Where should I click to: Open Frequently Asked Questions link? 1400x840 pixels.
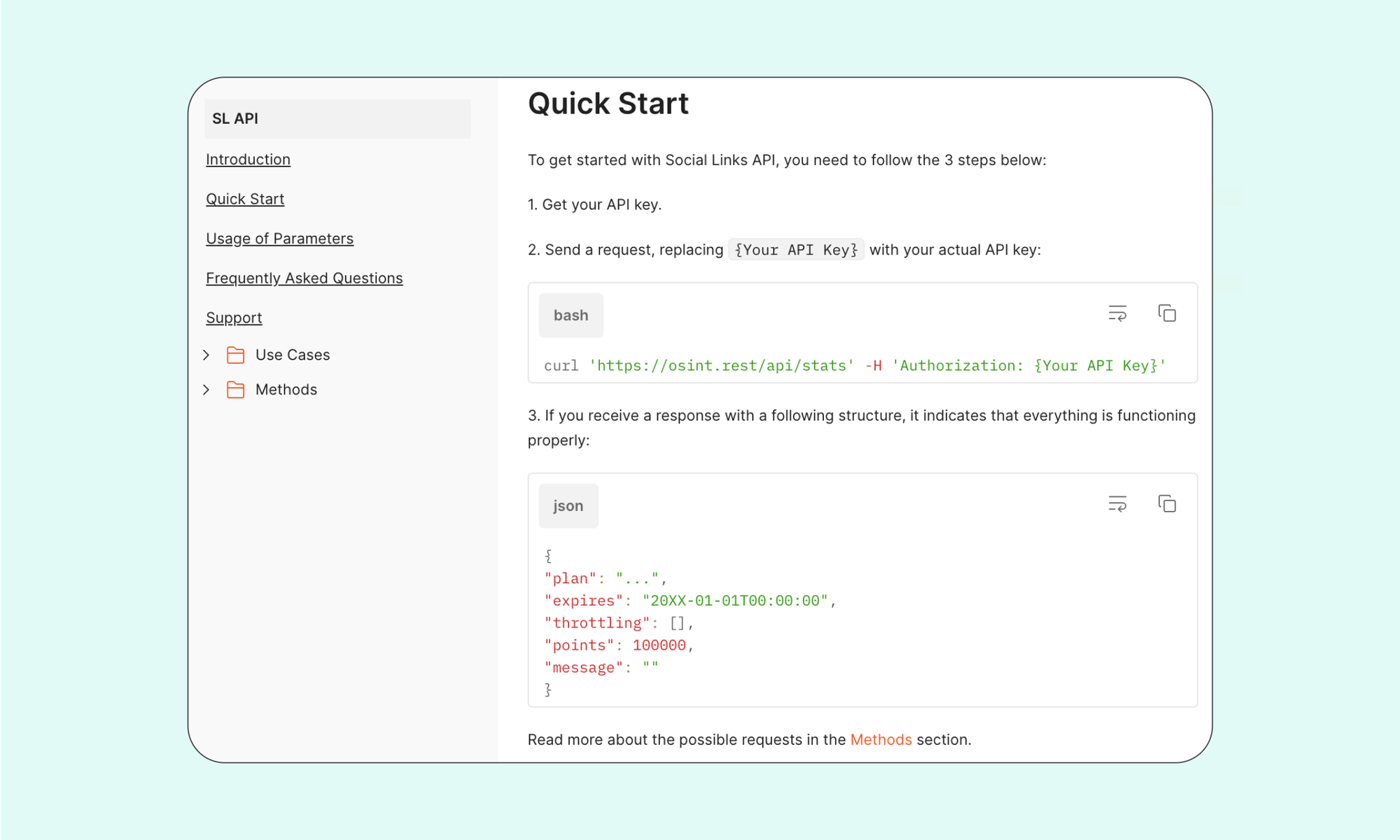304,279
